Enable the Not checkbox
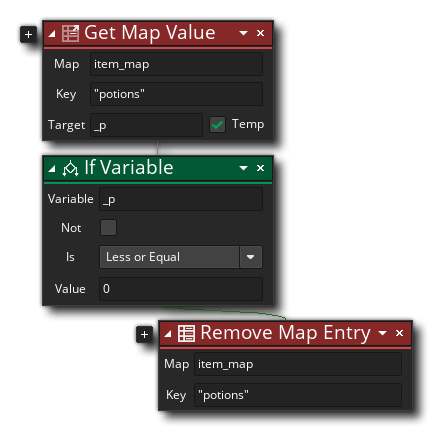The image size is (433, 431). [108, 227]
